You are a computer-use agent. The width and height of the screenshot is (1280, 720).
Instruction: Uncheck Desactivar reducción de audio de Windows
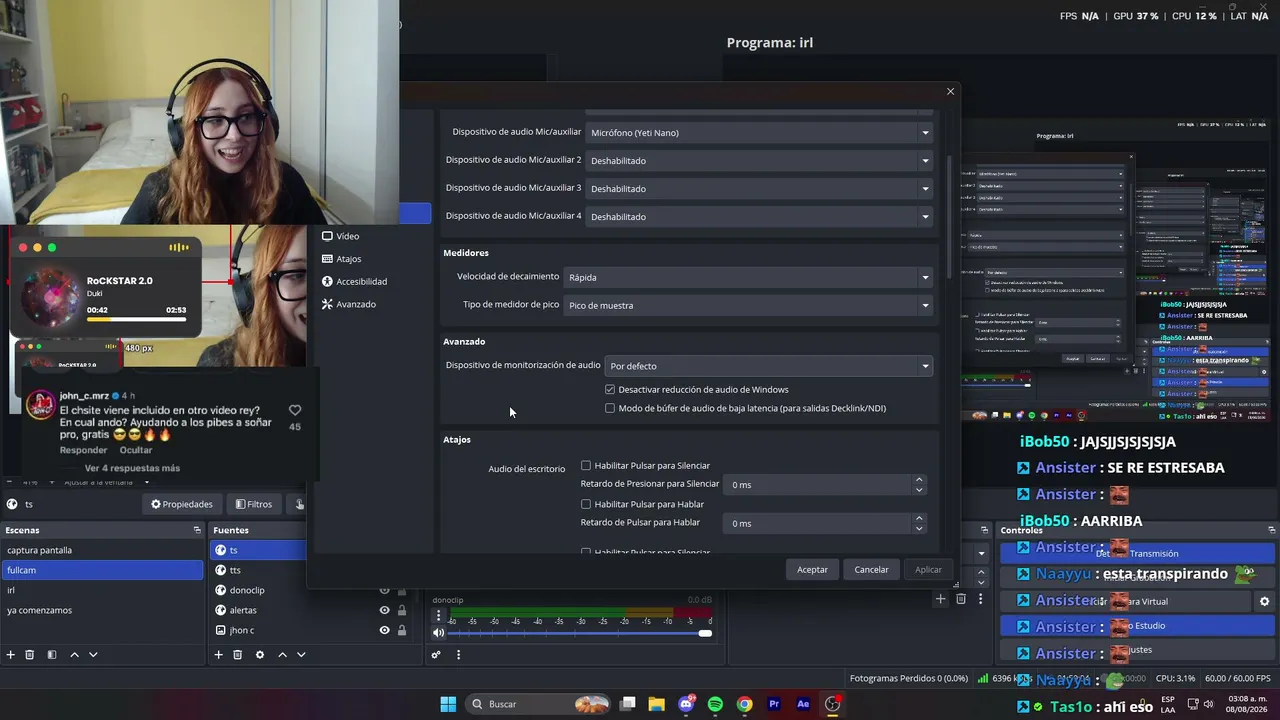610,389
